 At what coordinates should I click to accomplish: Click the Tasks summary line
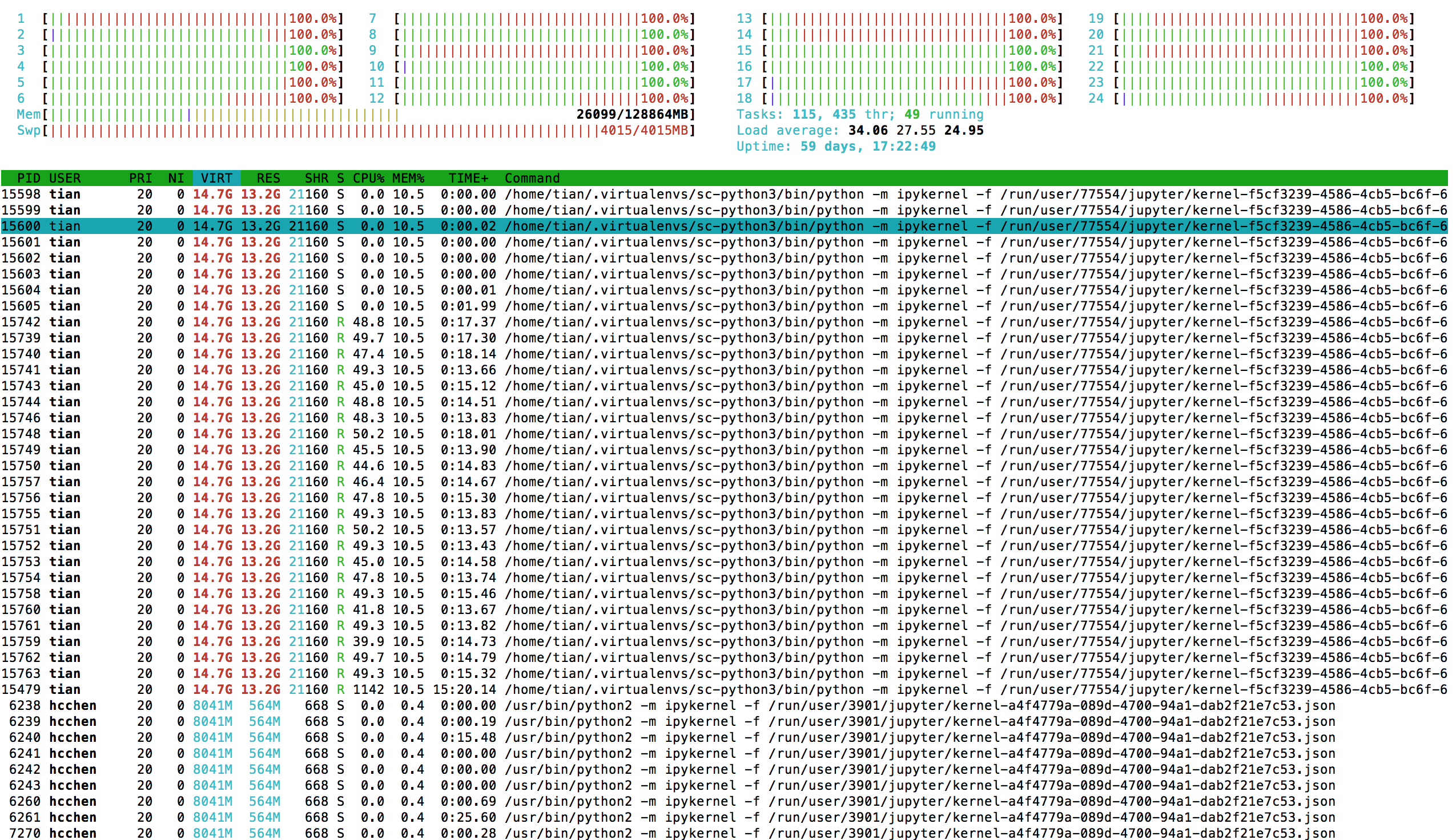pos(860,114)
